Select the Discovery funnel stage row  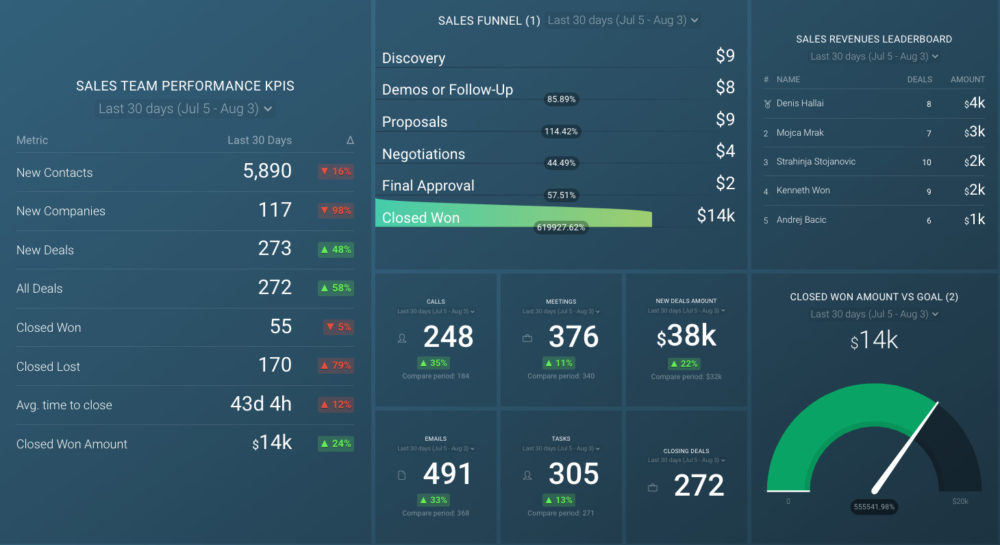click(x=558, y=57)
